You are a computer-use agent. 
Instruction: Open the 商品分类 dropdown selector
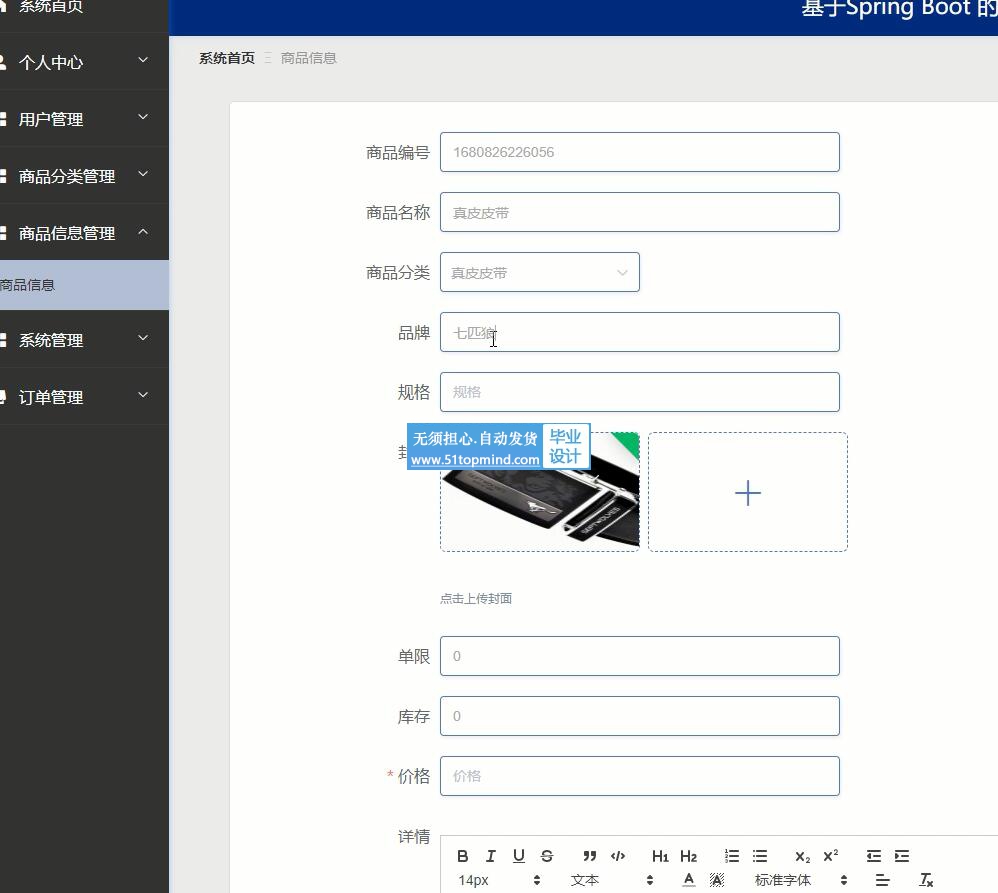[x=540, y=272]
